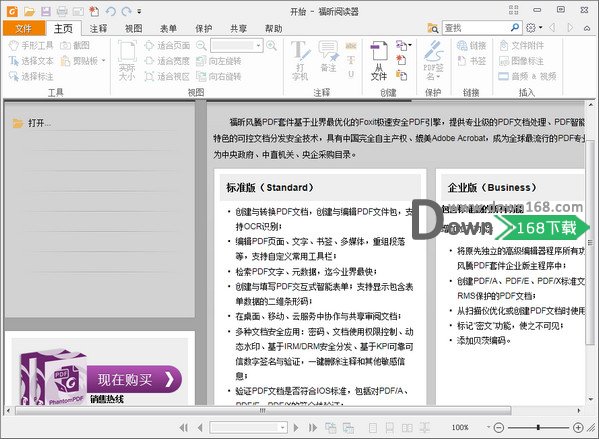The image size is (599, 439).
Task: Select the 打字机 typewriter tool
Action: coord(300,60)
